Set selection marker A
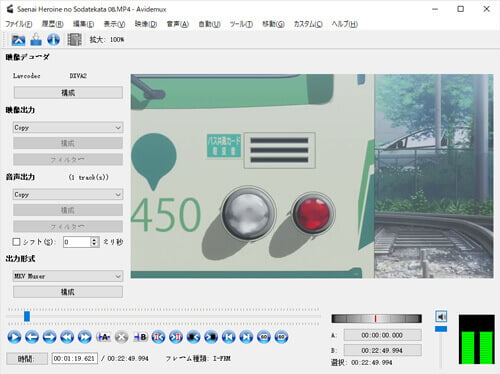Screen dimensions: 500x374 pos(103,337)
